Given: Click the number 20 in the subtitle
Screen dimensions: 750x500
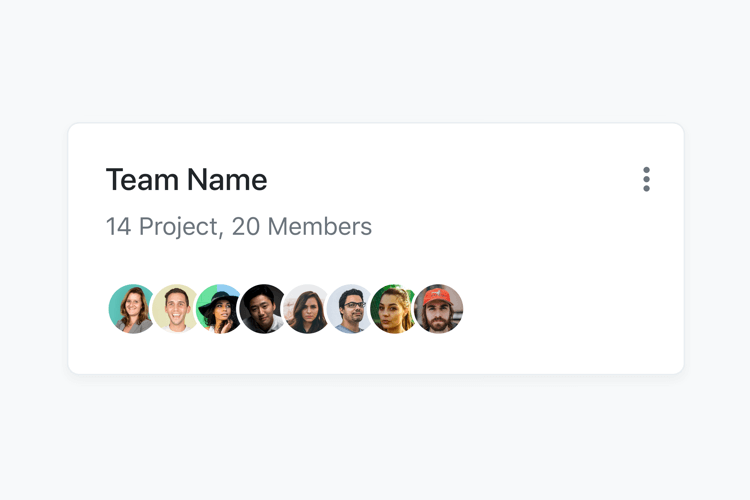Looking at the screenshot, I should 245,227.
